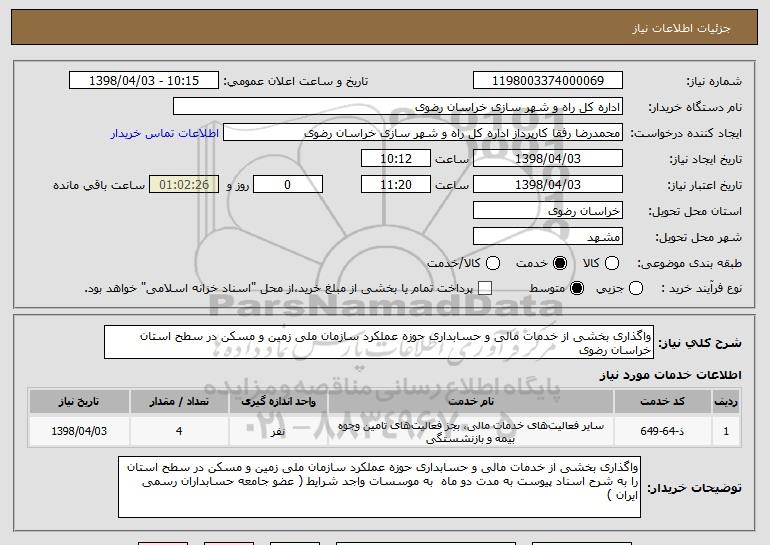
Task: Click the remaining days field showing 0
Action: click(288, 185)
